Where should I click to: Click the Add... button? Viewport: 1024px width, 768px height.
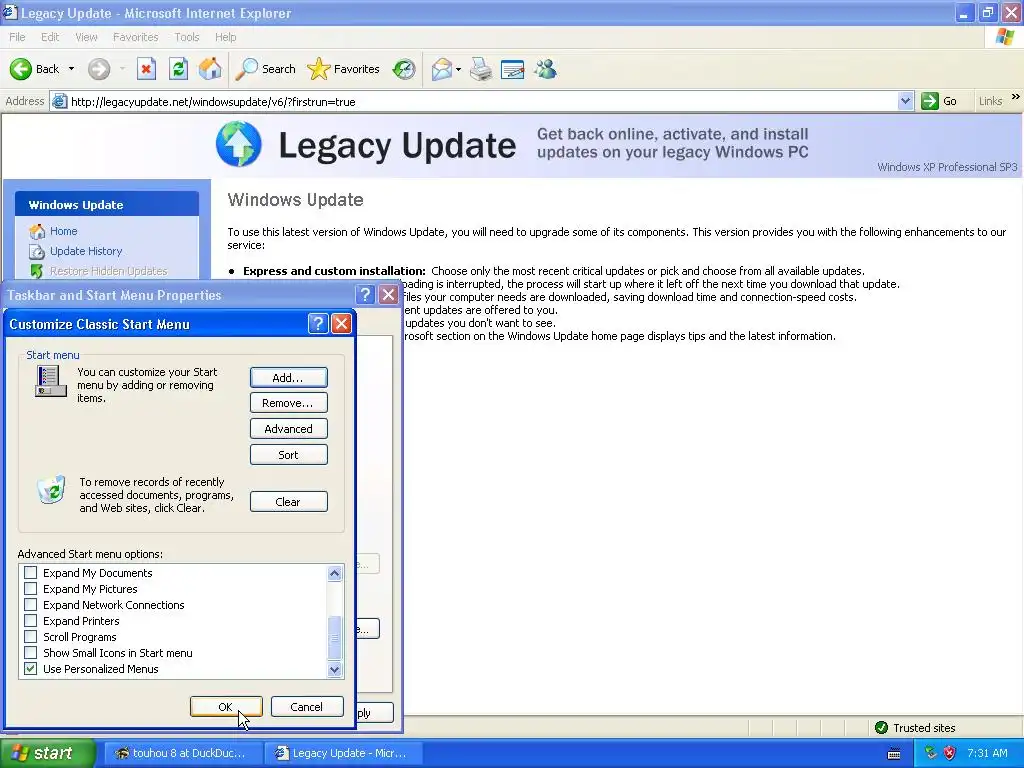click(289, 377)
